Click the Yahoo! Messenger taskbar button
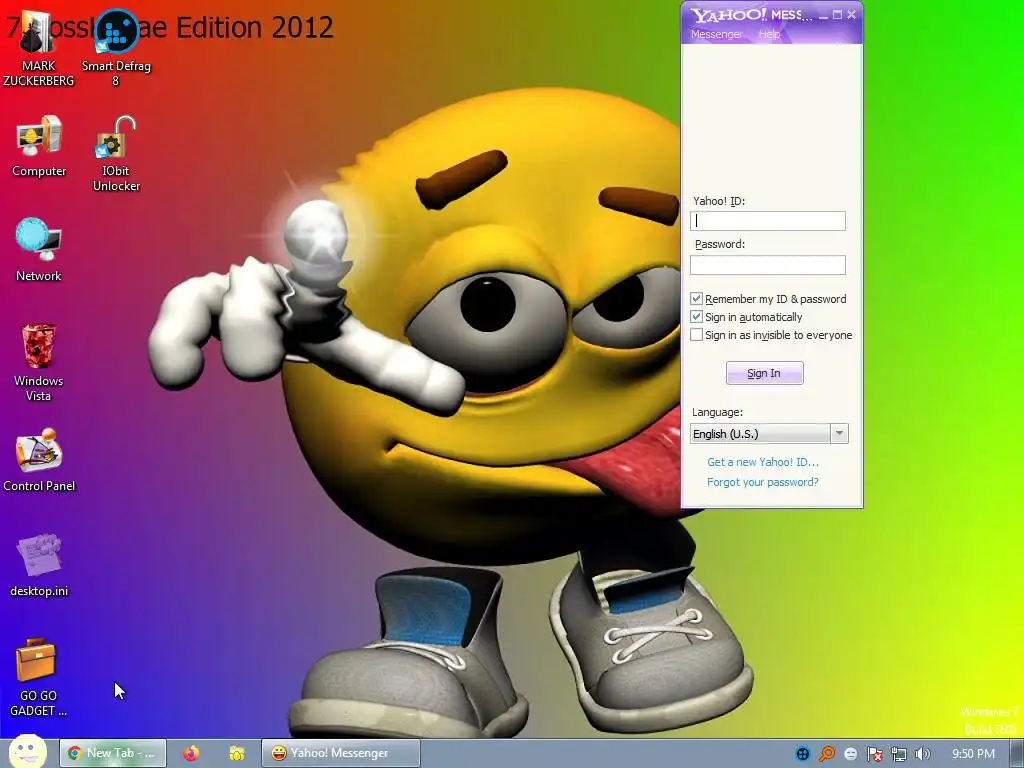The height and width of the screenshot is (768, 1024). [341, 753]
